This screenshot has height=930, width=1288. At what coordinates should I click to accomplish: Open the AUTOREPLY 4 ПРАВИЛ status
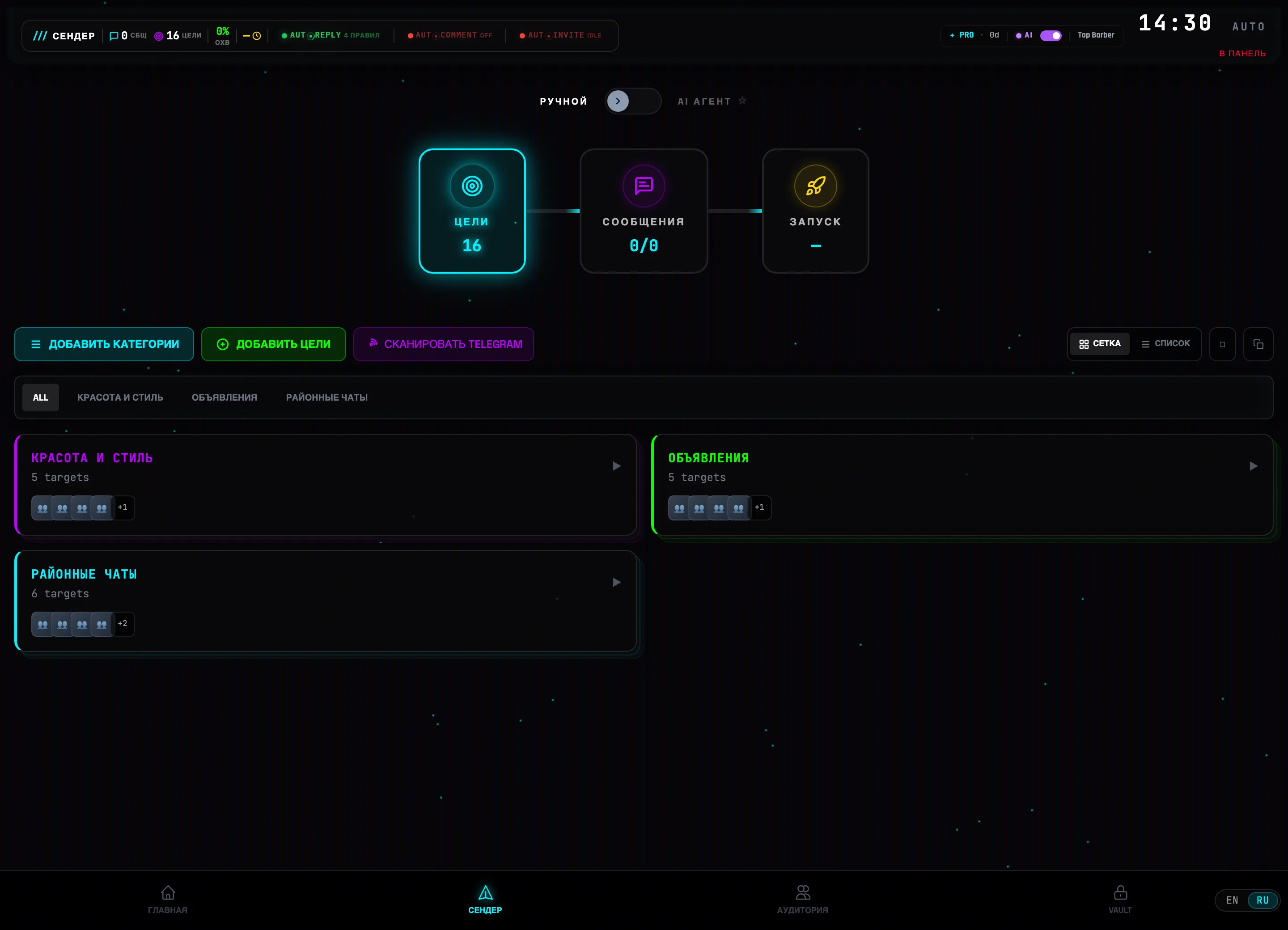tap(330, 35)
